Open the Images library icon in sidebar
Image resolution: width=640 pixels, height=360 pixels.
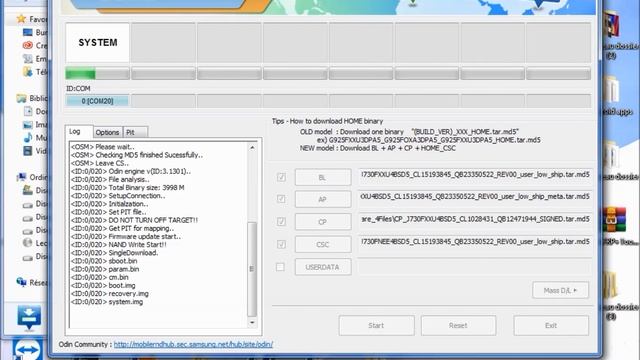click(x=28, y=124)
